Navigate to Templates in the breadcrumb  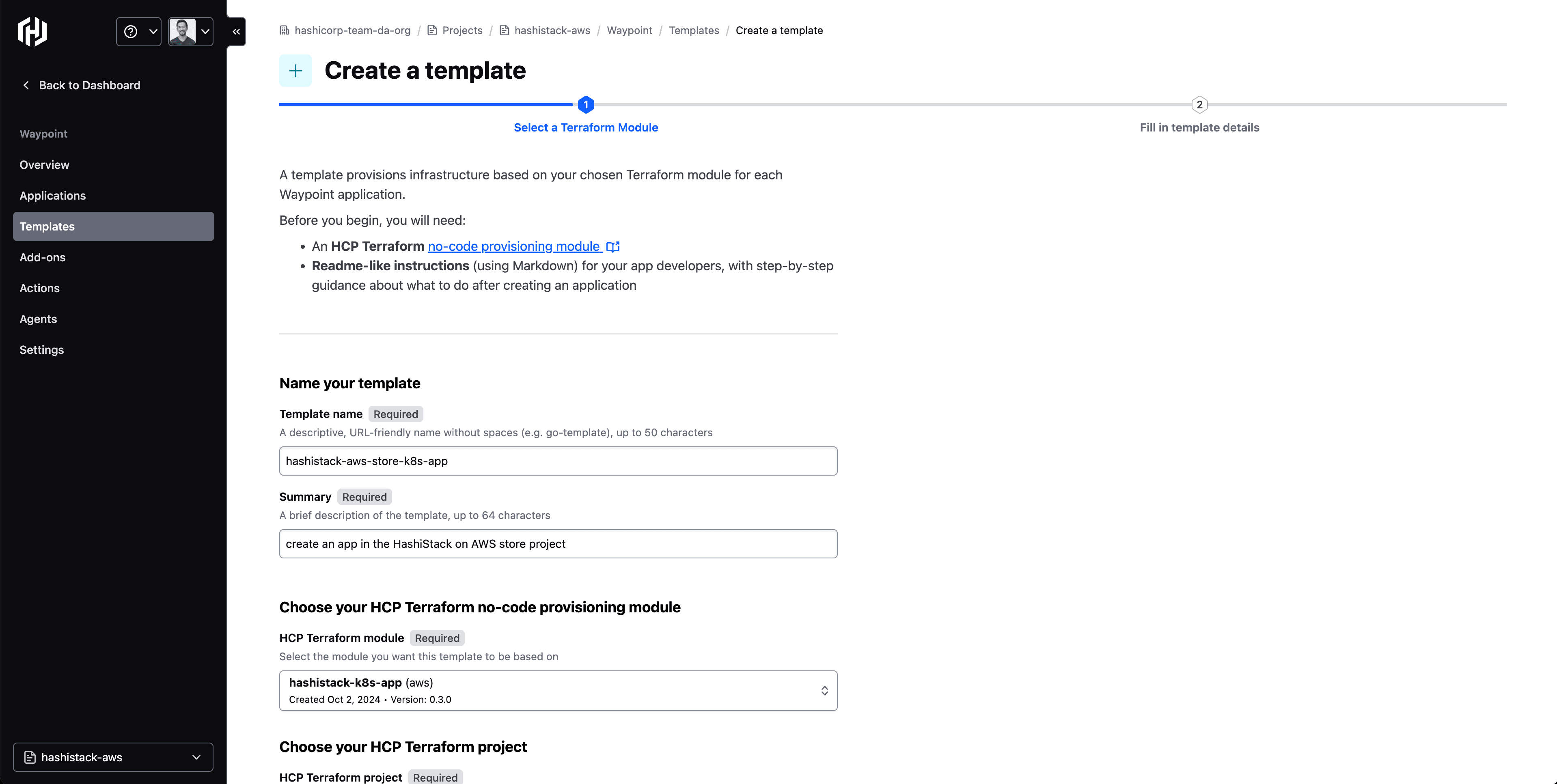click(694, 30)
